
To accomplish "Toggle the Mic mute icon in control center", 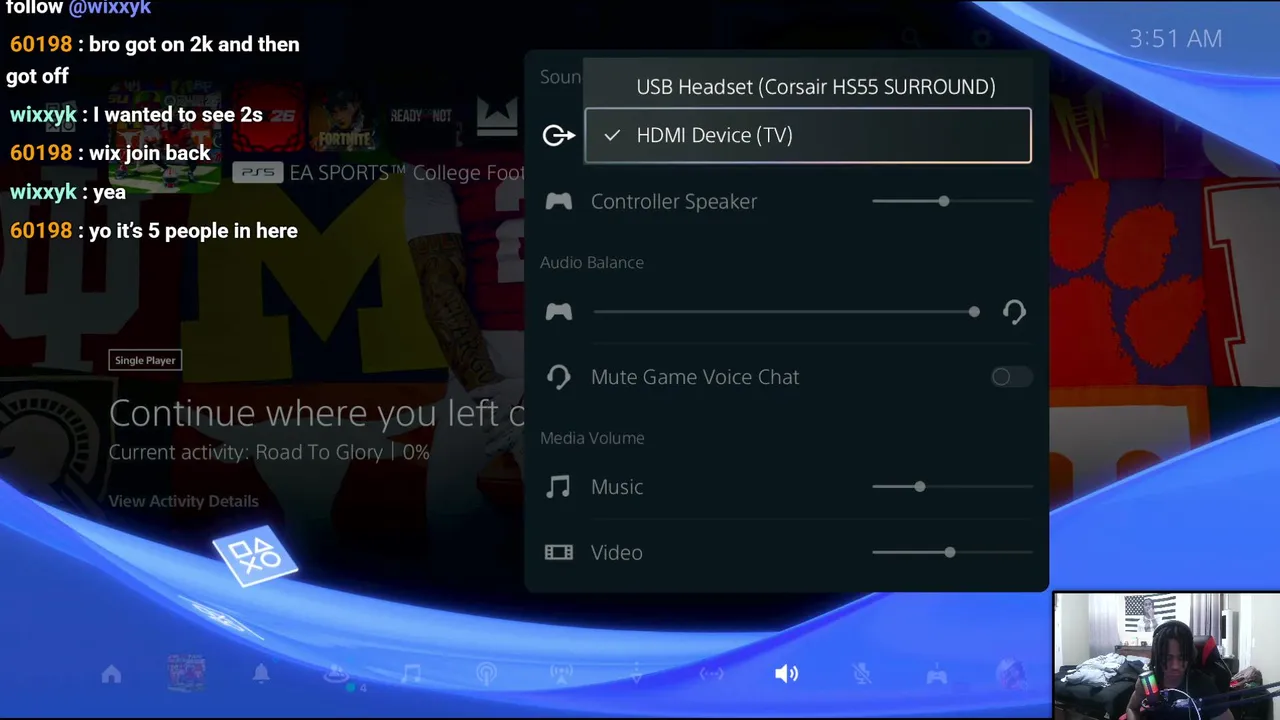I will 862,674.
